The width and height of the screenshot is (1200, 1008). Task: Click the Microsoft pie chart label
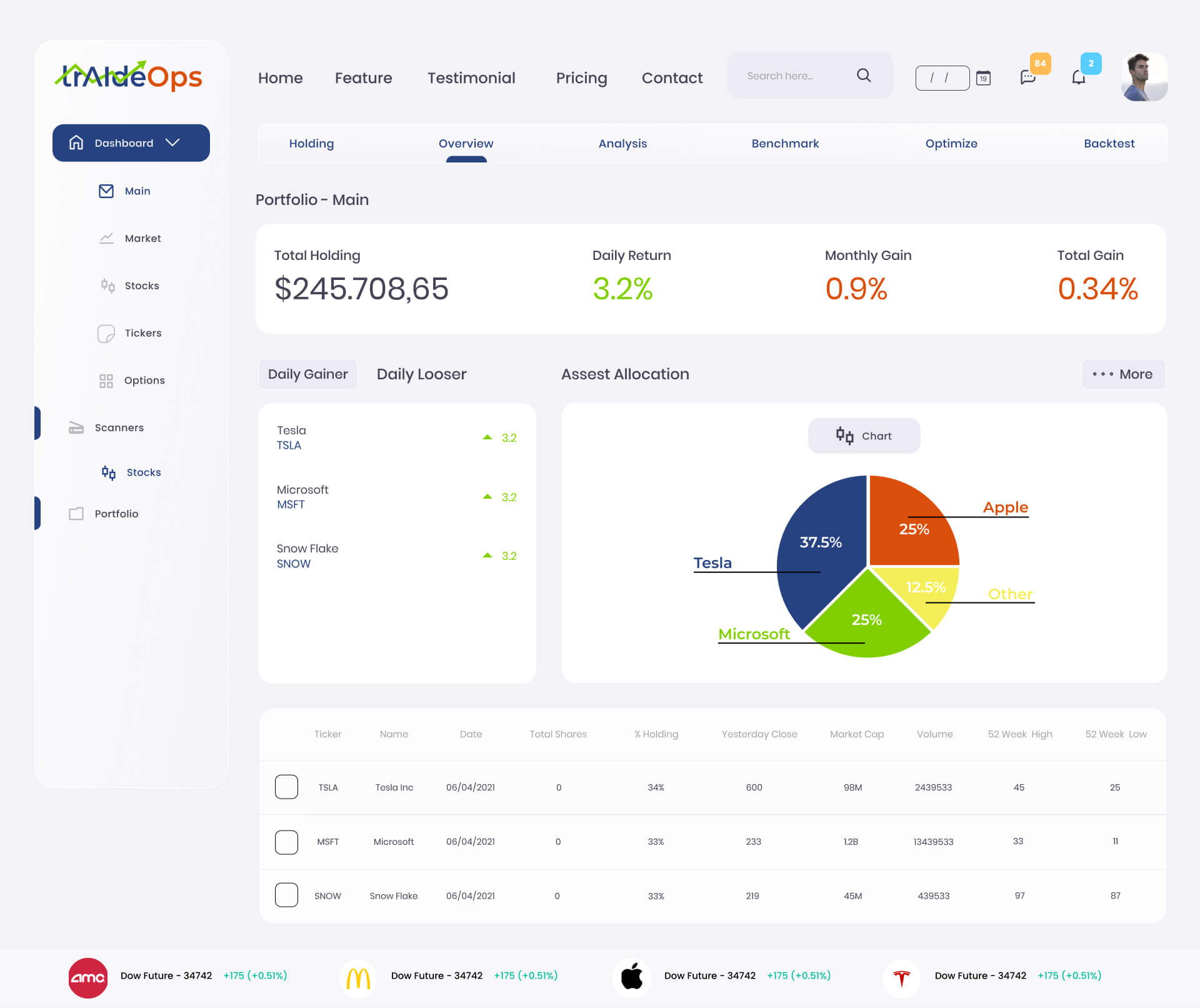[754, 634]
